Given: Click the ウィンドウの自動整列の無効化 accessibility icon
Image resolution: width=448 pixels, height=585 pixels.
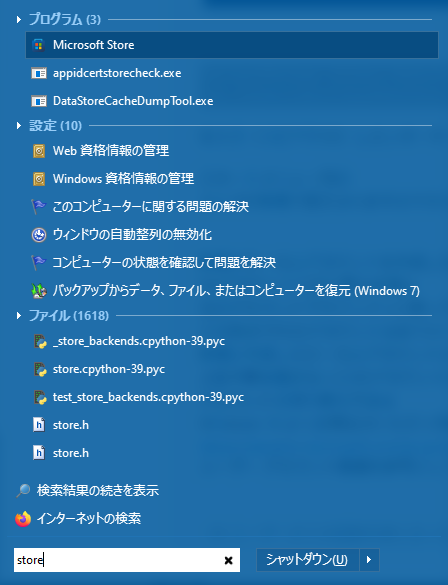Looking at the screenshot, I should tap(39, 235).
